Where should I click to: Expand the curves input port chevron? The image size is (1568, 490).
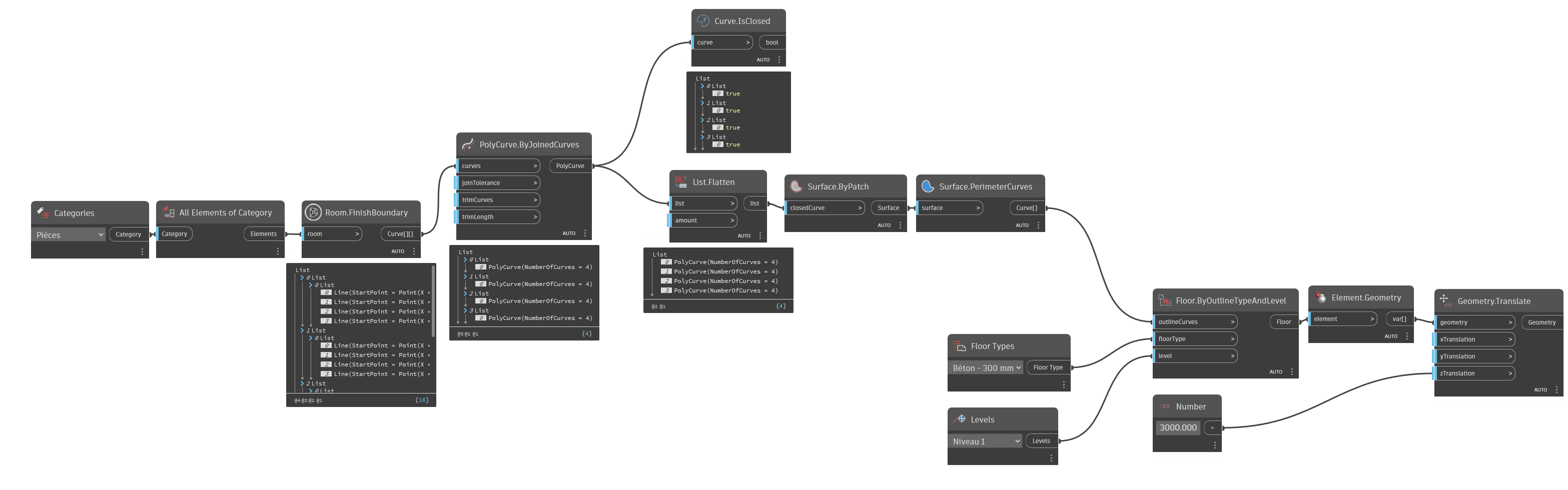tap(535, 165)
